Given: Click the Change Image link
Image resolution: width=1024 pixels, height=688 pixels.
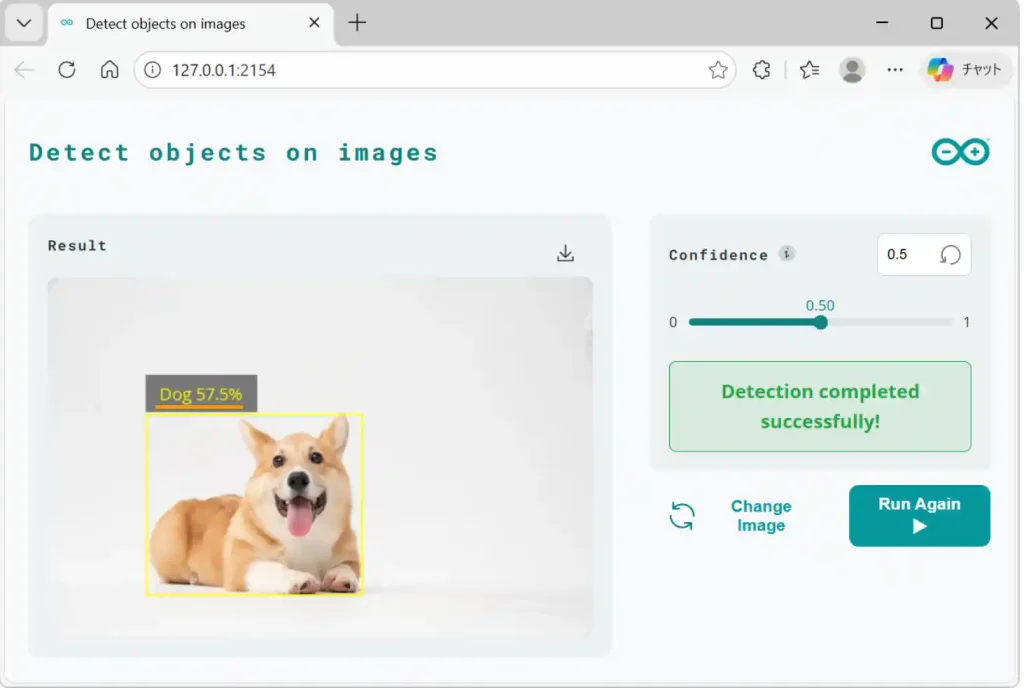Looking at the screenshot, I should tap(761, 515).
